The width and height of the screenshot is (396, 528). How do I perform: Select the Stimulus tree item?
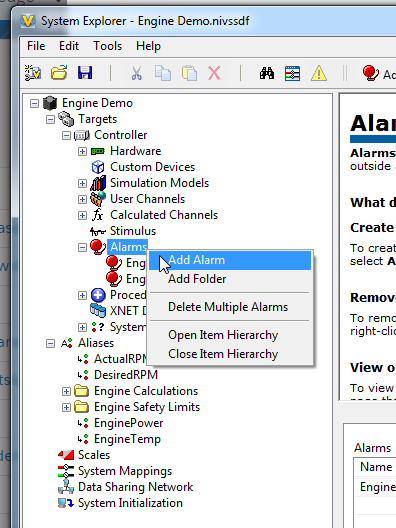[x=133, y=231]
